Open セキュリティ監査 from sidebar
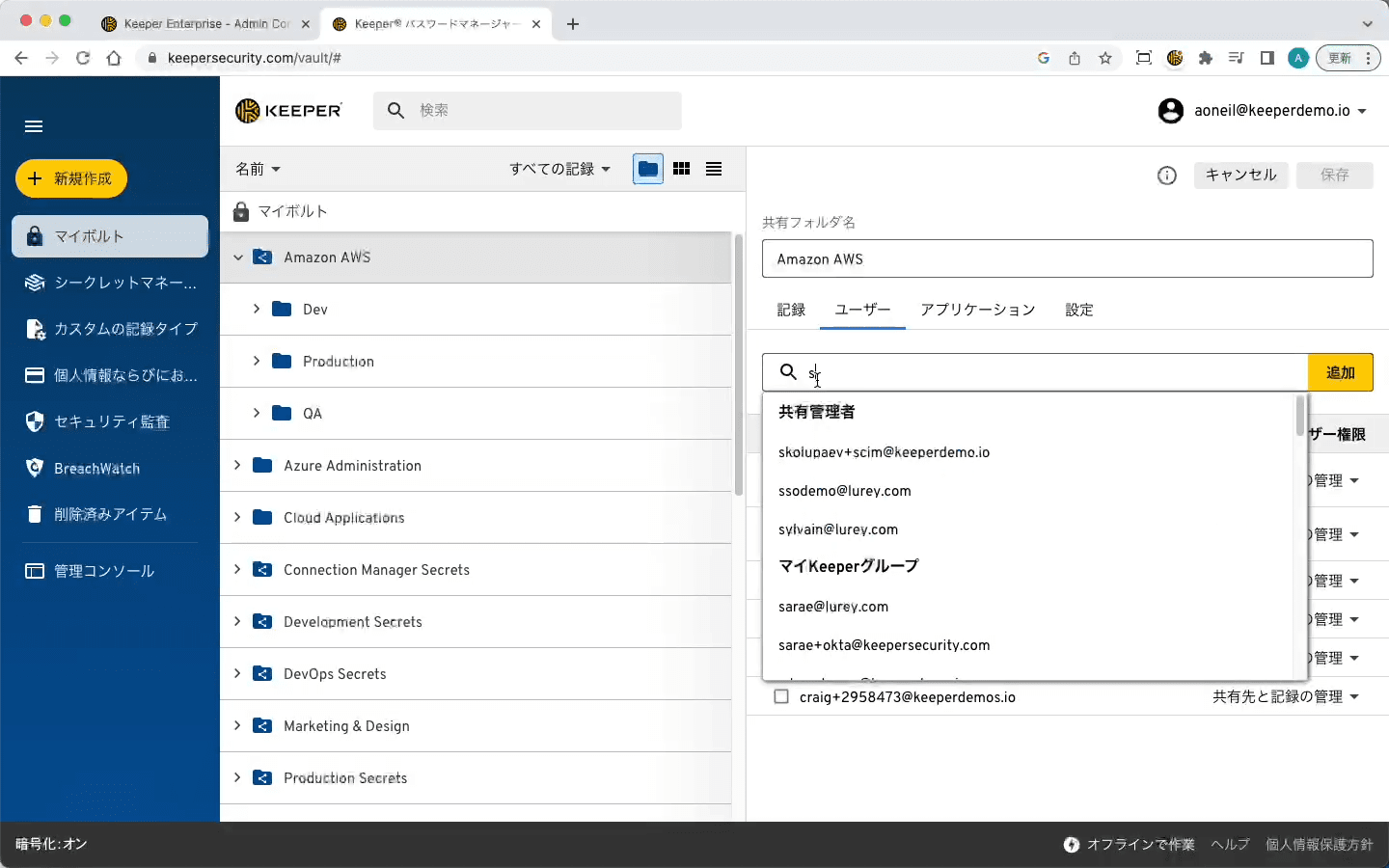 [x=111, y=421]
